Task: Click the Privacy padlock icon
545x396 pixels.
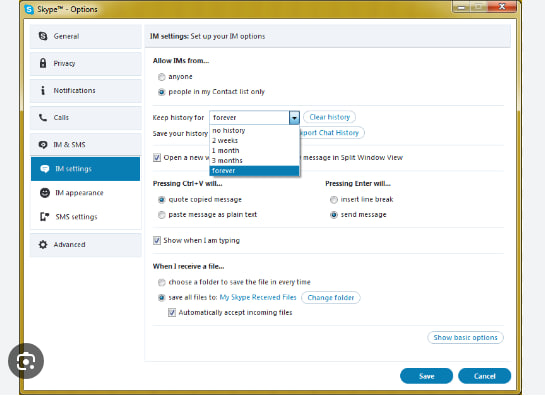Action: (43, 63)
